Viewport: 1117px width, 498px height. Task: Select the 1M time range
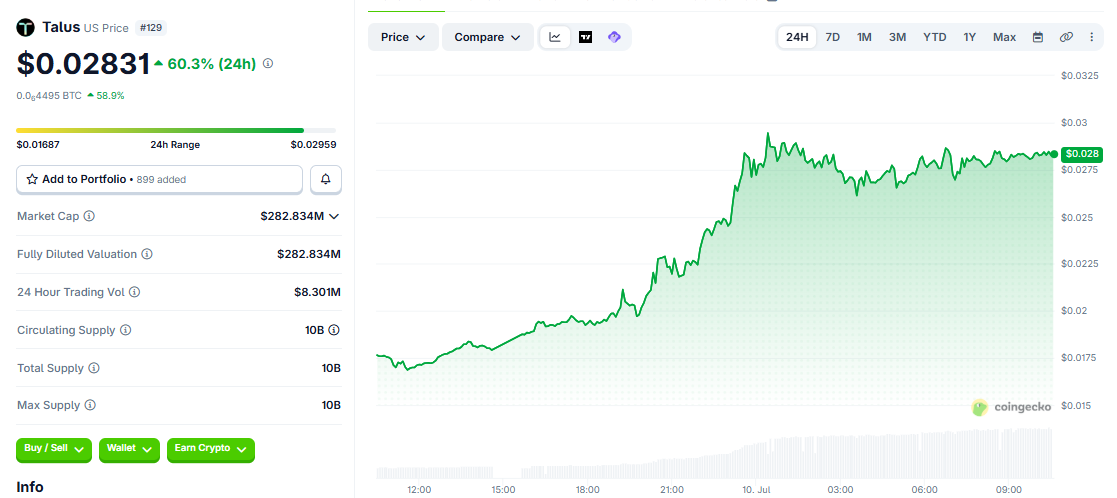coord(864,37)
